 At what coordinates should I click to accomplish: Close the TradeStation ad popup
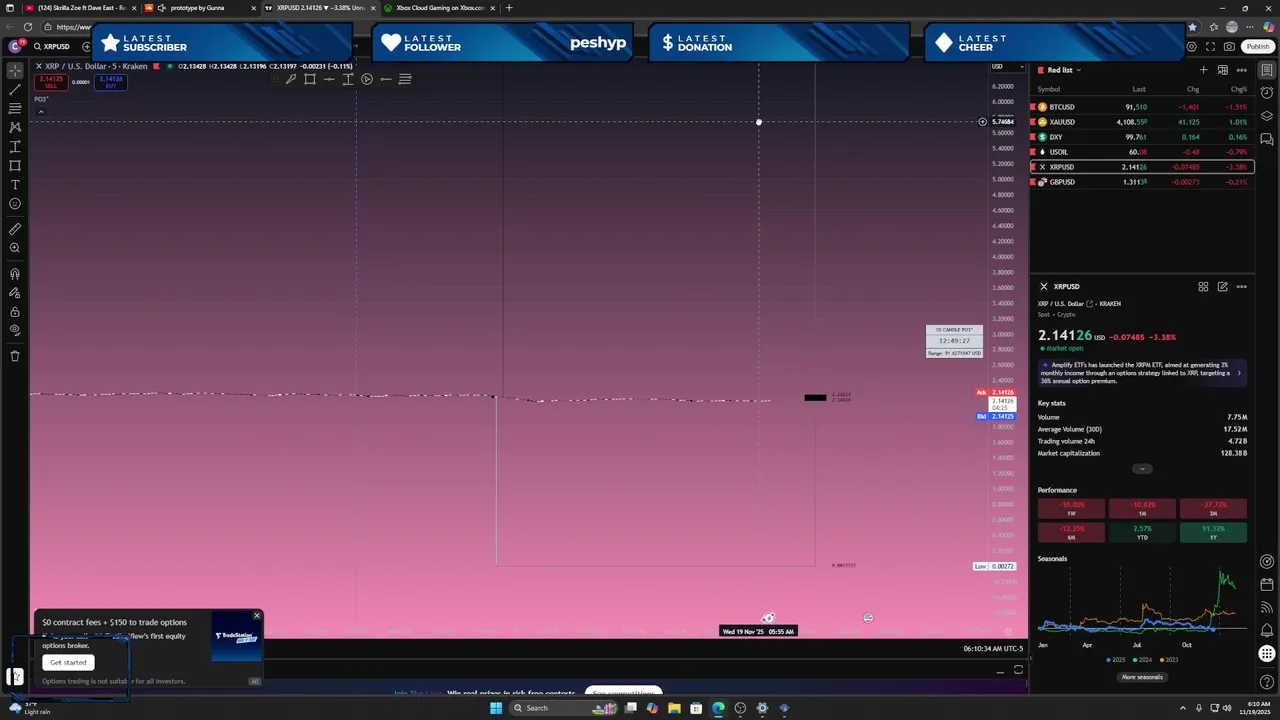256,616
